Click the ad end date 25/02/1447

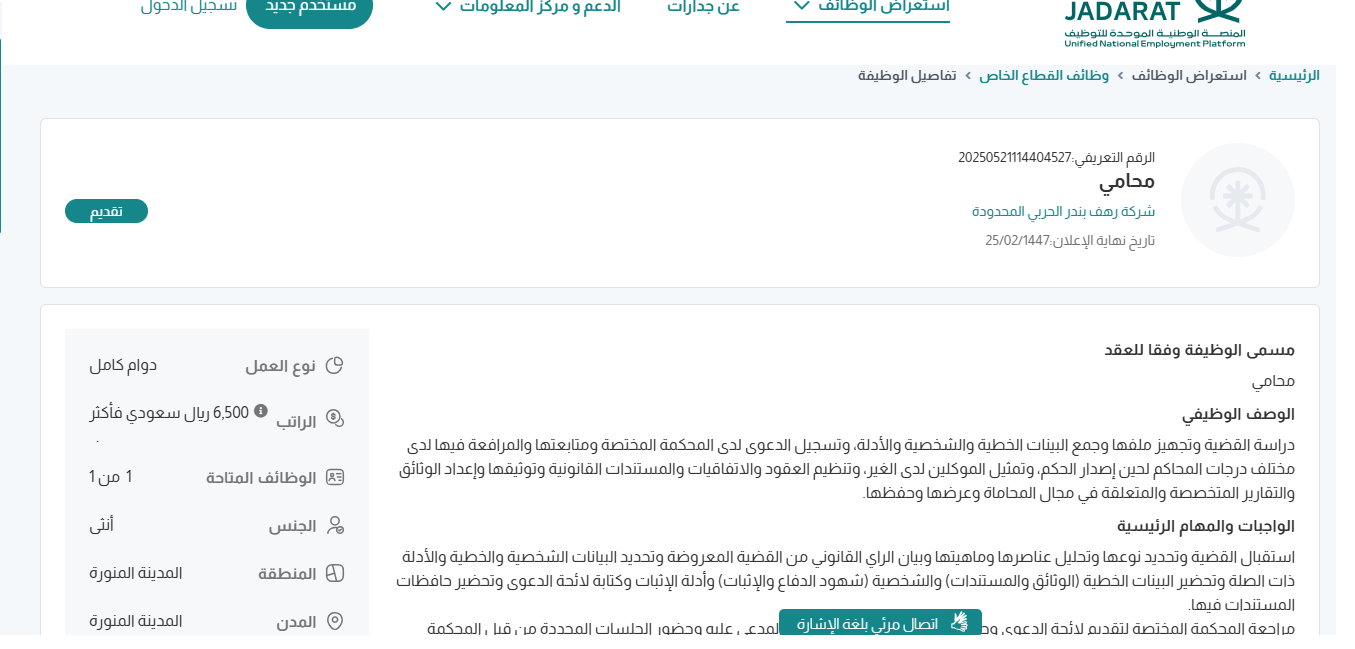coord(1016,240)
